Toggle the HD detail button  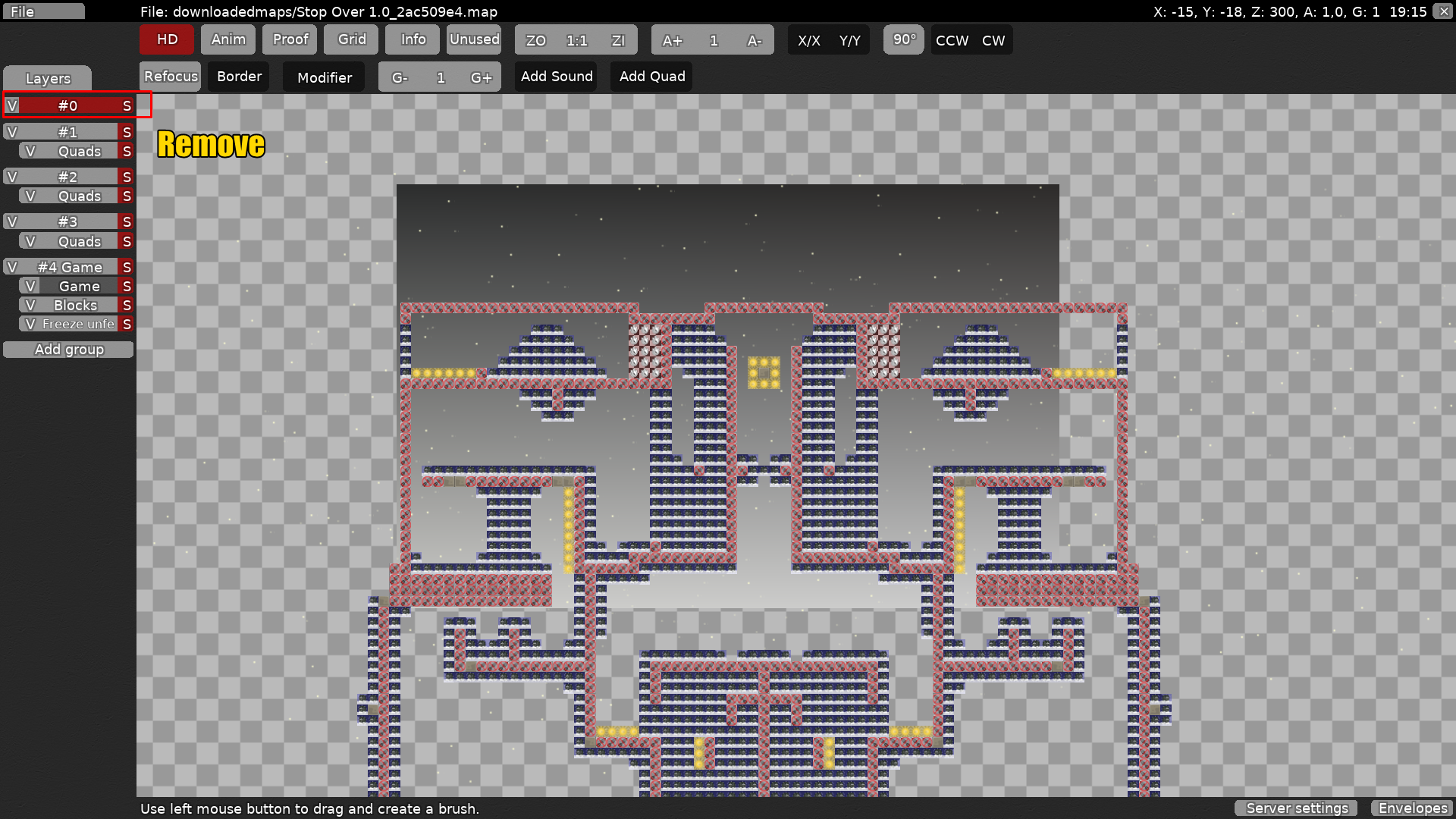(x=167, y=39)
